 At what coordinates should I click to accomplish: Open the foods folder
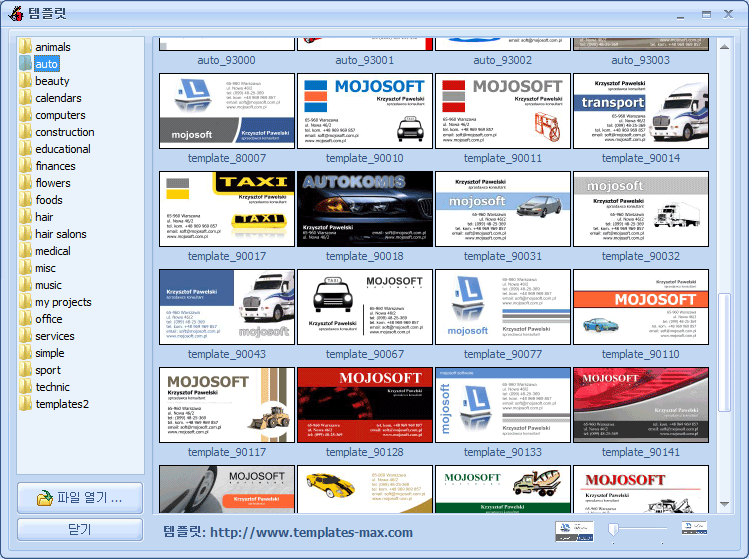pos(49,200)
